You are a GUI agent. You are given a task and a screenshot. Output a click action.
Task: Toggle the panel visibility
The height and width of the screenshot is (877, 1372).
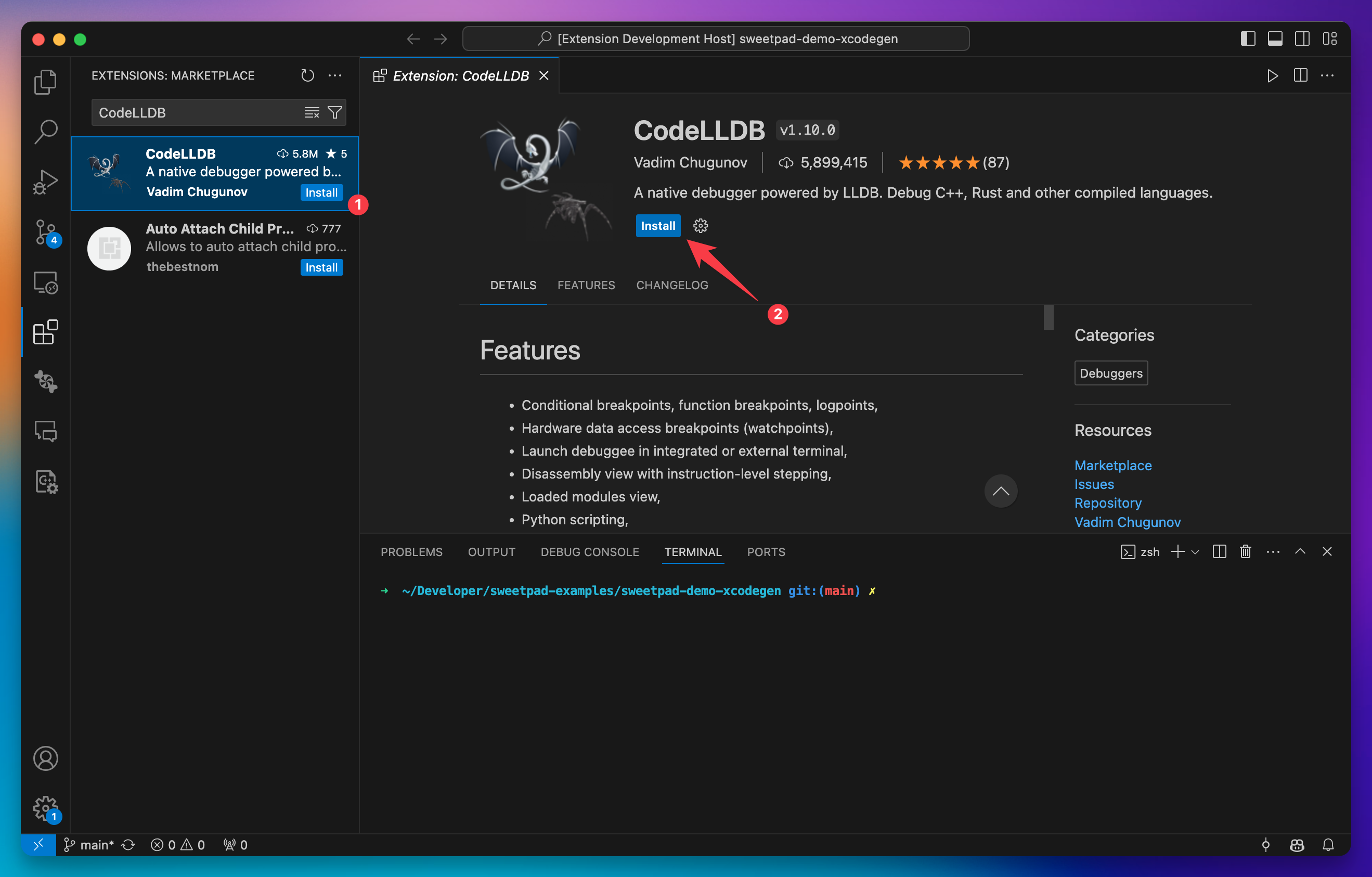[1275, 38]
